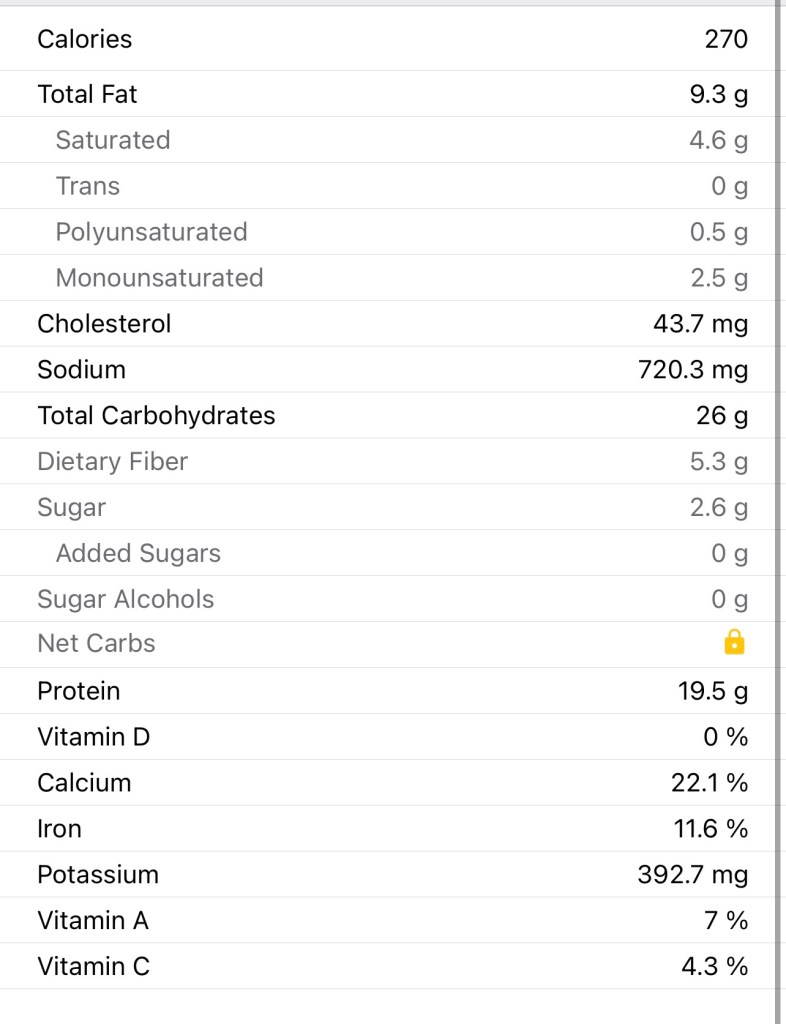Tap the Total Fat row
Screen dimensions: 786x1024
coord(390,95)
